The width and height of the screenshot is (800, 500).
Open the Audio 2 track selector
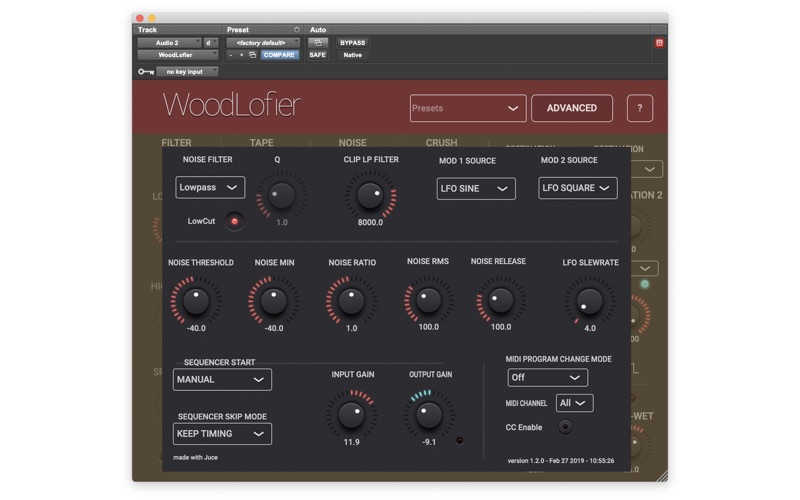(x=169, y=43)
